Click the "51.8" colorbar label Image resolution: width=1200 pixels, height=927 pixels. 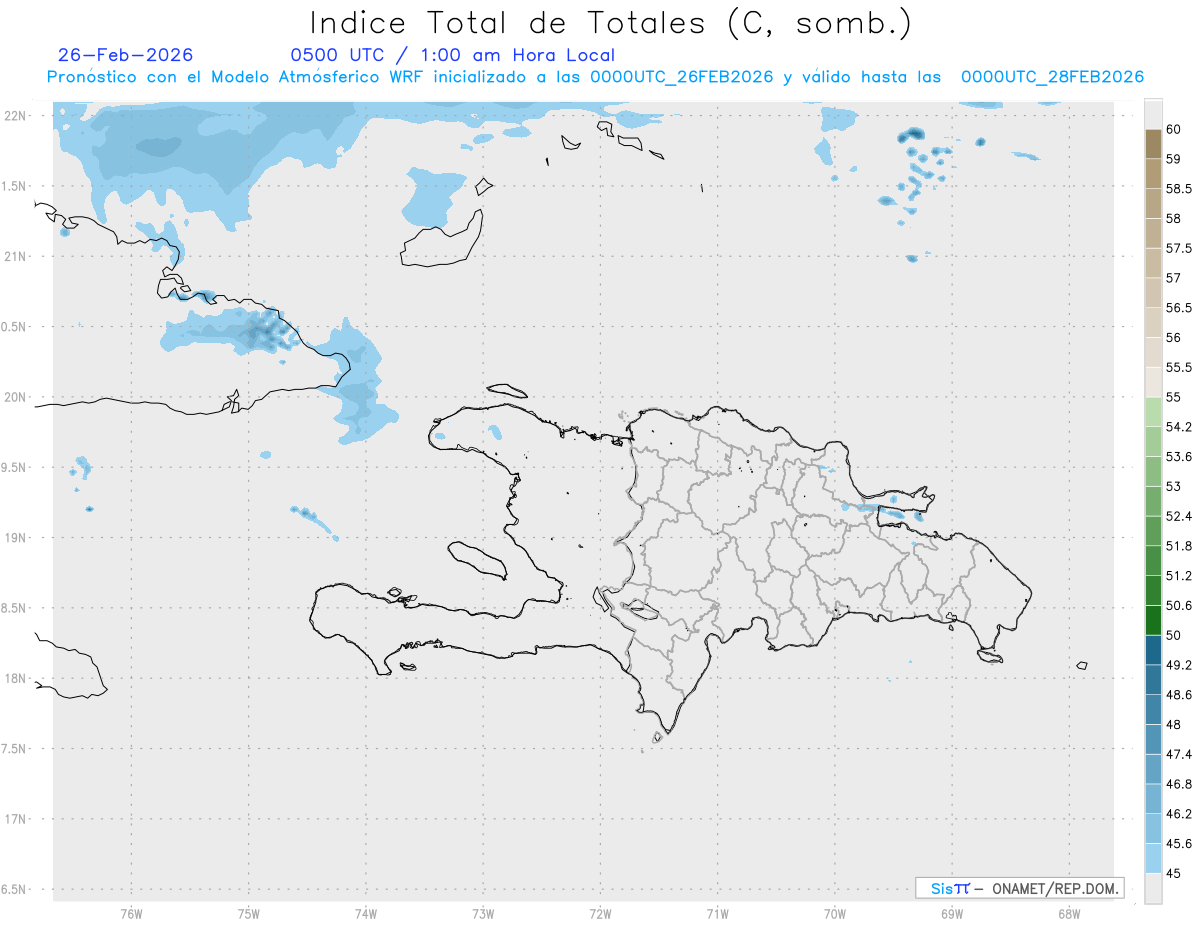pyautogui.click(x=1179, y=546)
